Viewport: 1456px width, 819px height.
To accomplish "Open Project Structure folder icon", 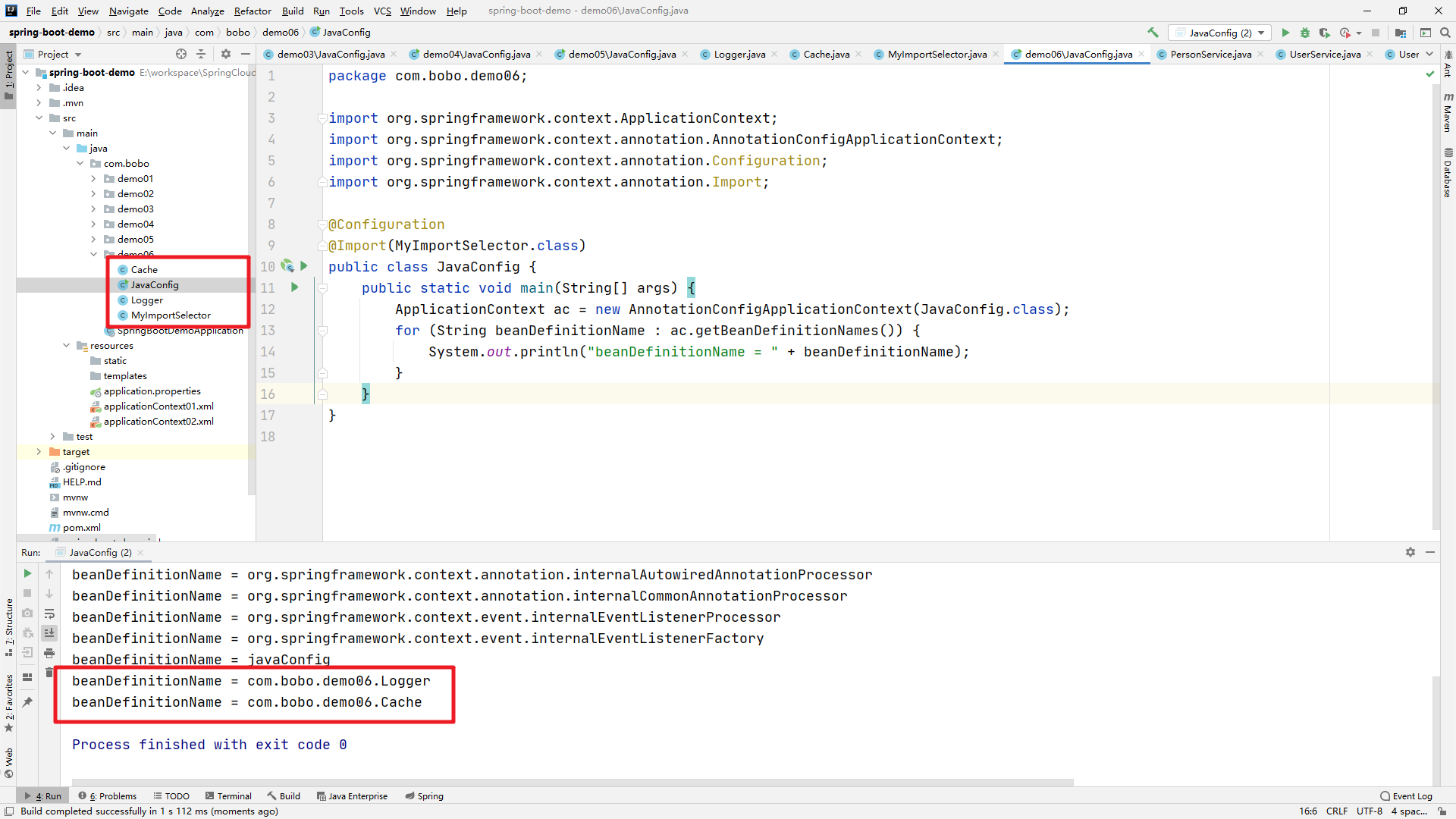I will coord(1401,33).
